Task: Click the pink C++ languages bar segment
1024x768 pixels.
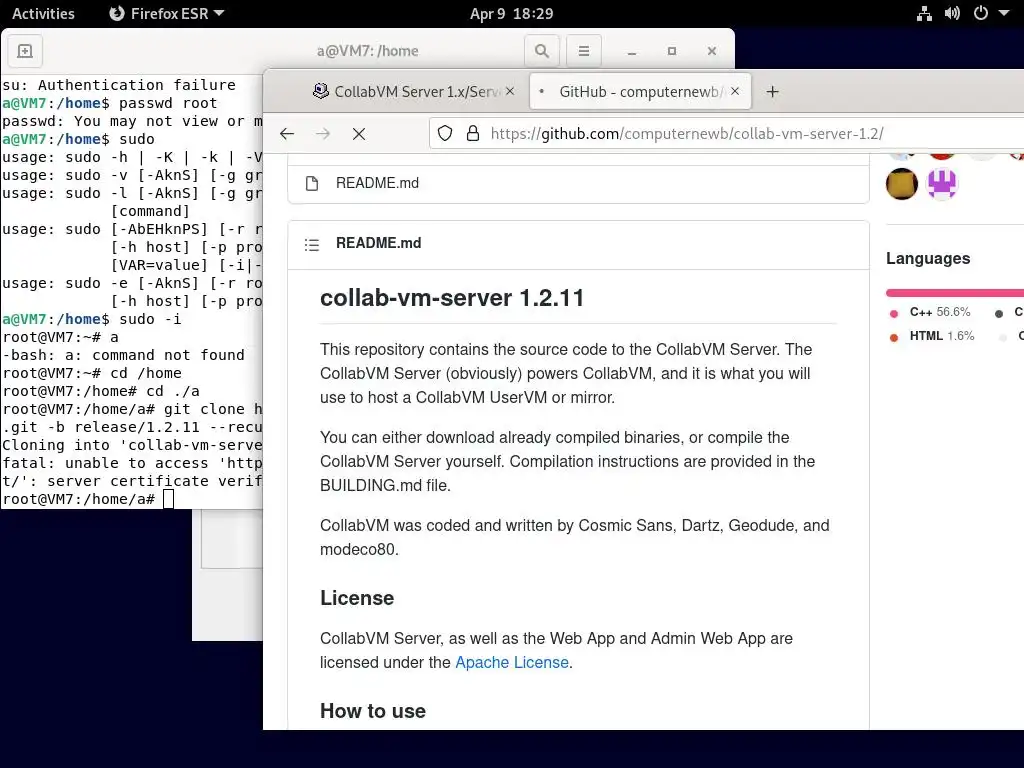Action: pyautogui.click(x=955, y=293)
